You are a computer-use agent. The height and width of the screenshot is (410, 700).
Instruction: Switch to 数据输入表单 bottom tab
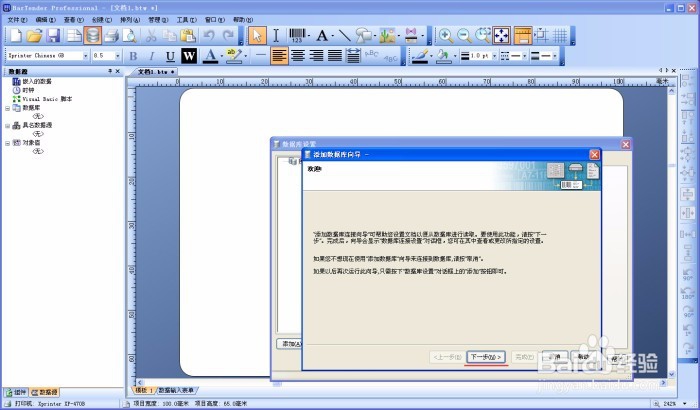tap(176, 390)
